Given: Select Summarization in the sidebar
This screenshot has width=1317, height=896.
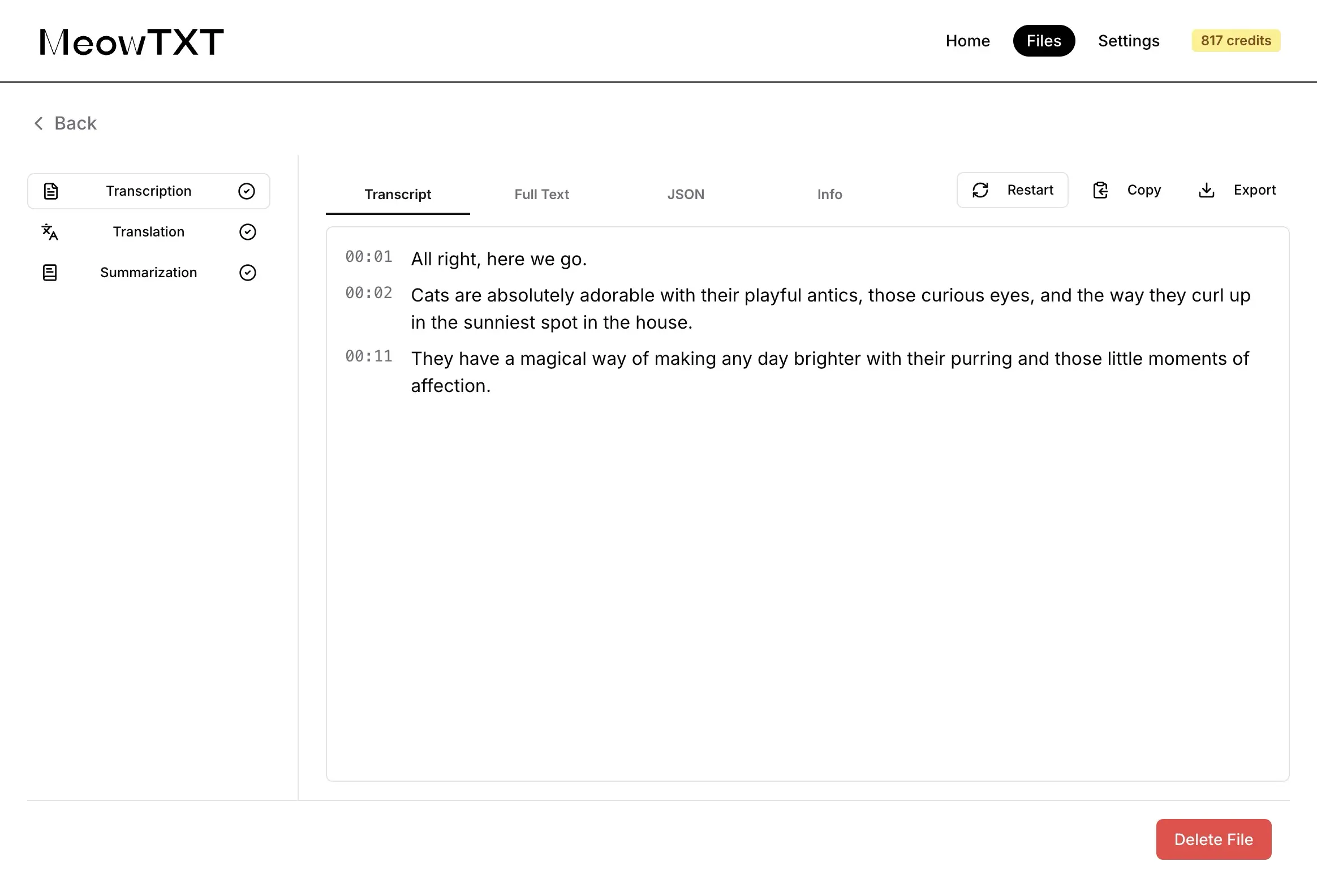Looking at the screenshot, I should [x=148, y=273].
